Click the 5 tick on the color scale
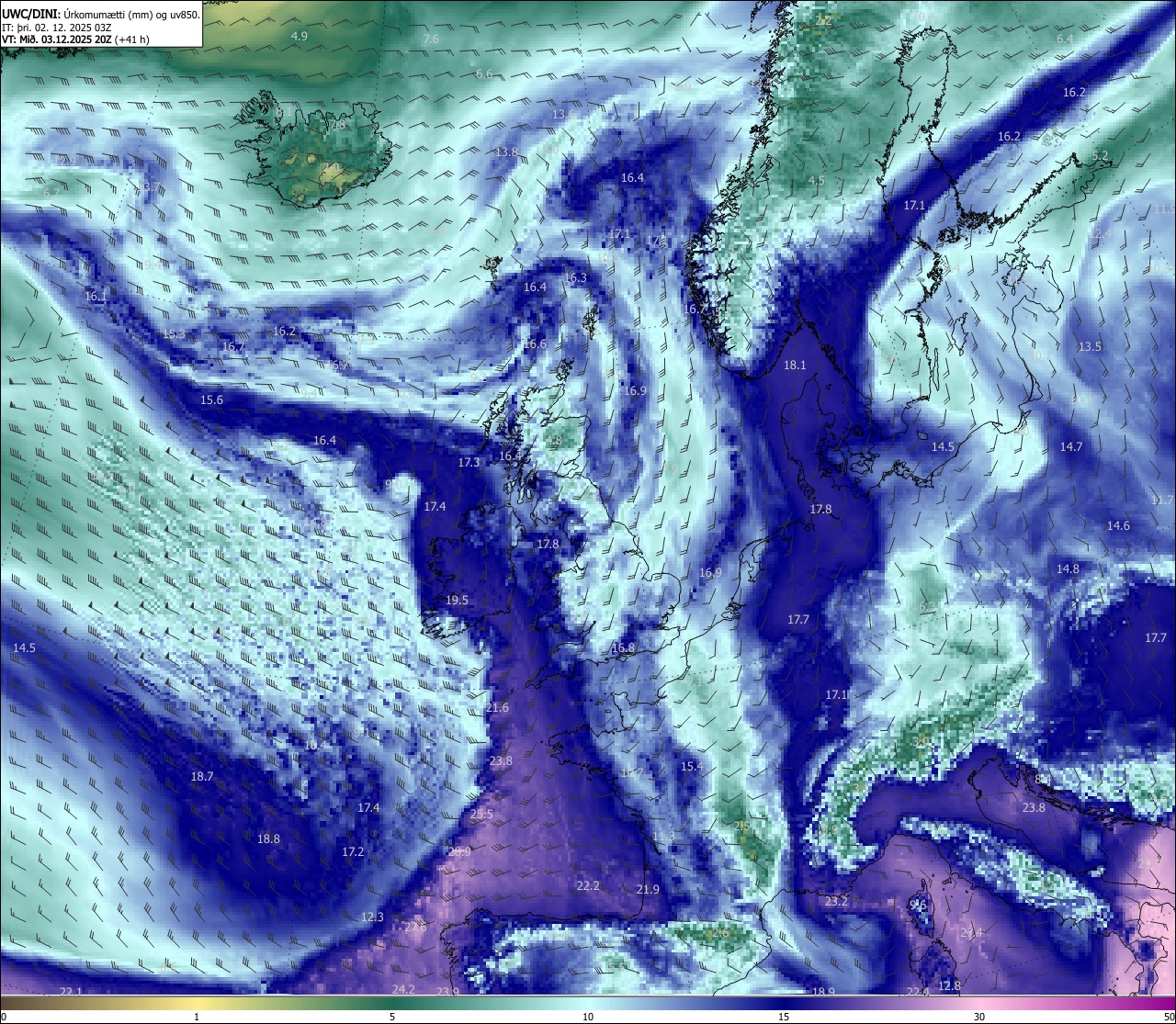The width and height of the screenshot is (1176, 1024). [x=392, y=1017]
